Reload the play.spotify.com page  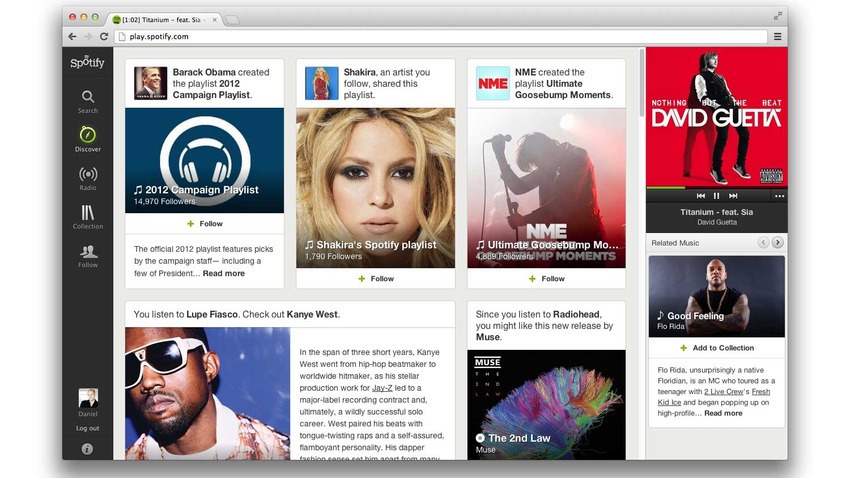(x=104, y=36)
